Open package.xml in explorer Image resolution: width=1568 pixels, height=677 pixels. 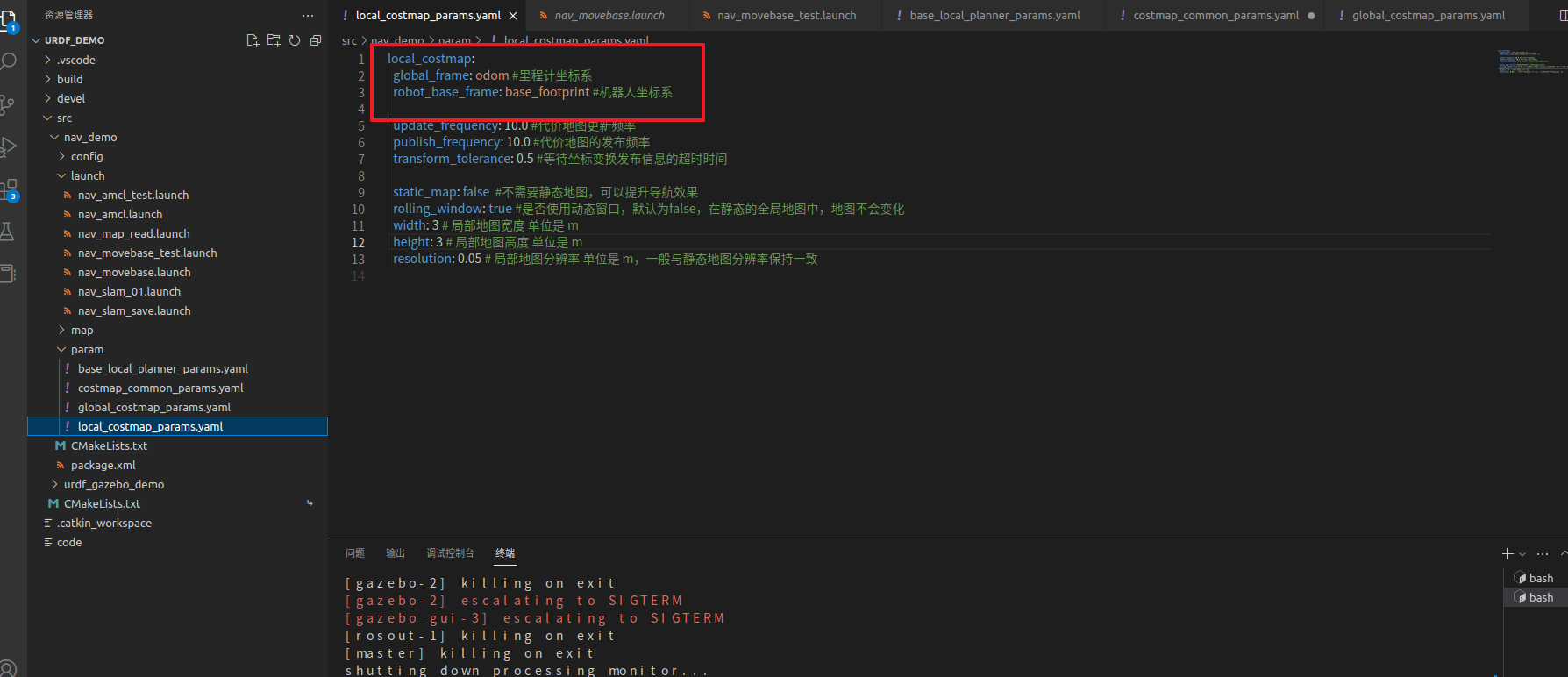pos(103,465)
